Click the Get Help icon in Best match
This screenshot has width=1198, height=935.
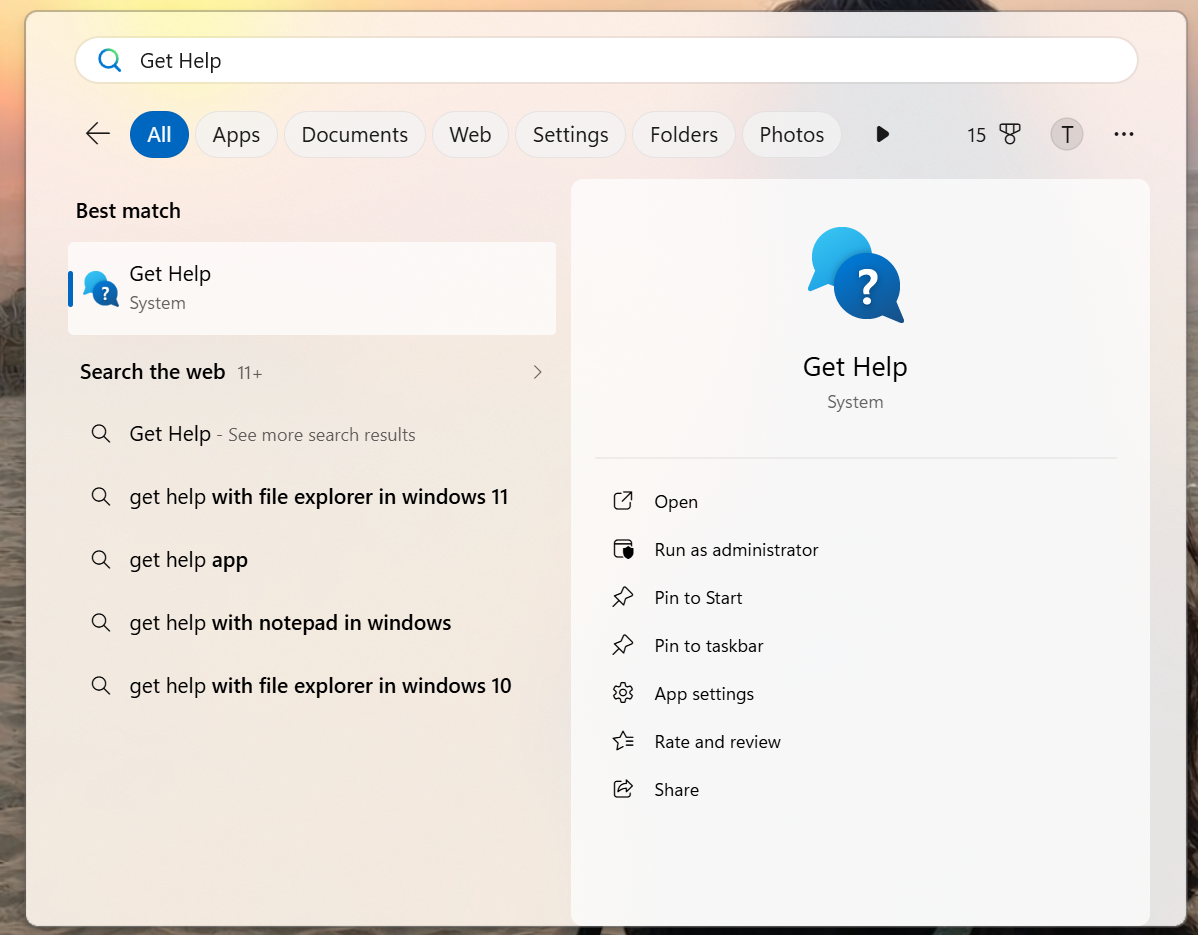pos(101,289)
